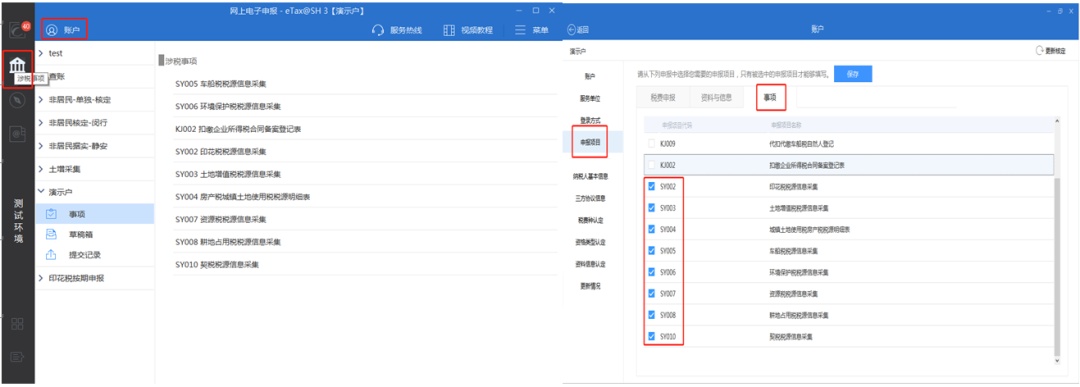Click the 返回 back arrow in account window
Screen dimensions: 1080x387
[x=571, y=30]
